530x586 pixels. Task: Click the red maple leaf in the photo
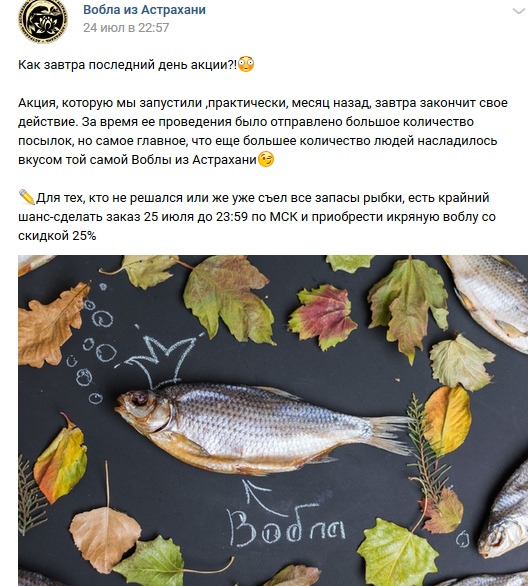click(322, 316)
